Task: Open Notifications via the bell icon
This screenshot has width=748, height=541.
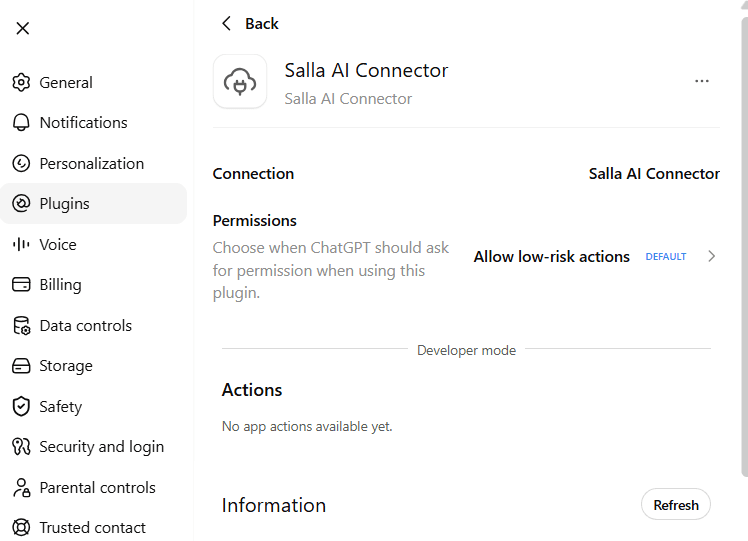Action: 21,123
